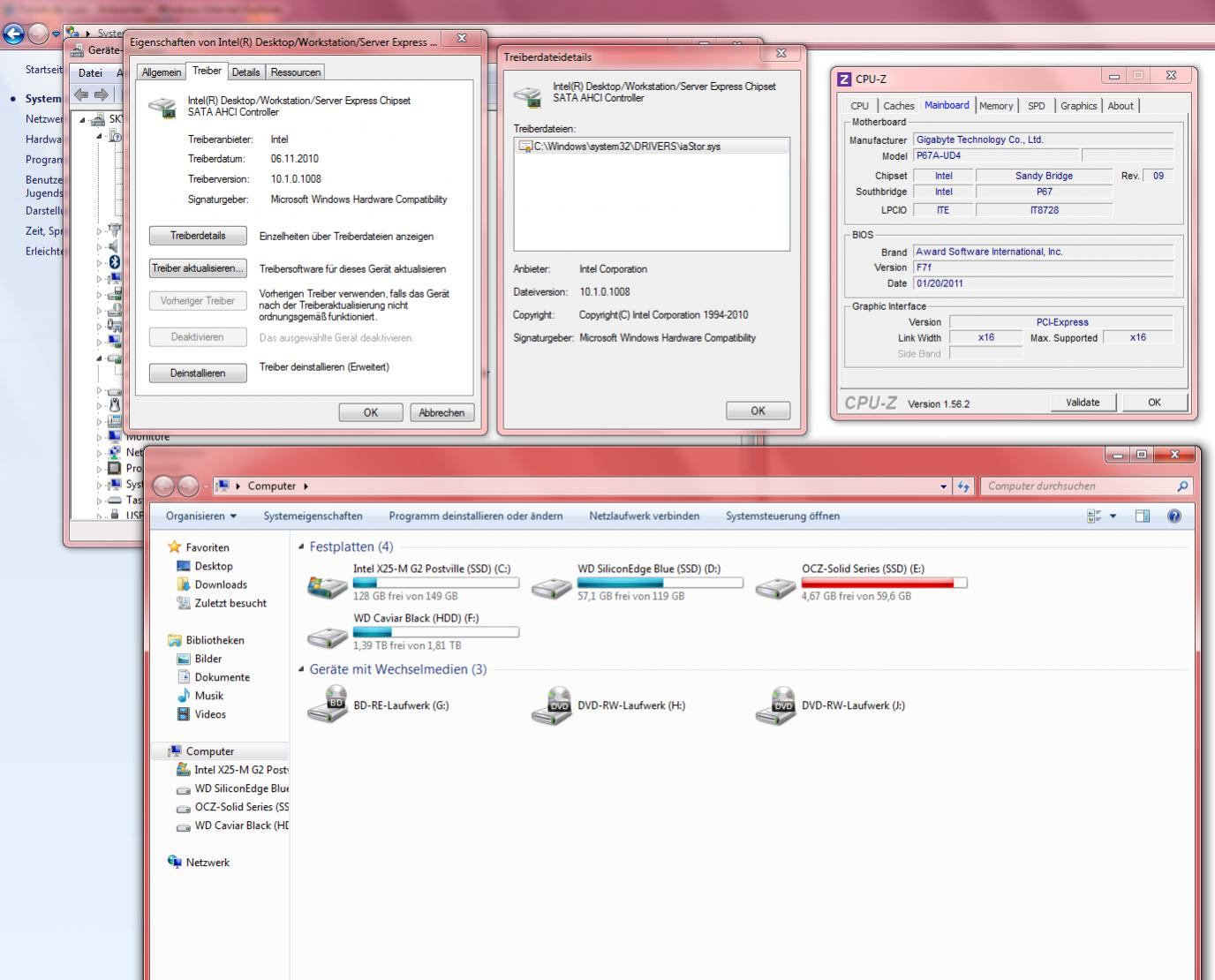The height and width of the screenshot is (980, 1215).
Task: Select Zuletzt besucht in navigation pane
Action: click(x=230, y=603)
